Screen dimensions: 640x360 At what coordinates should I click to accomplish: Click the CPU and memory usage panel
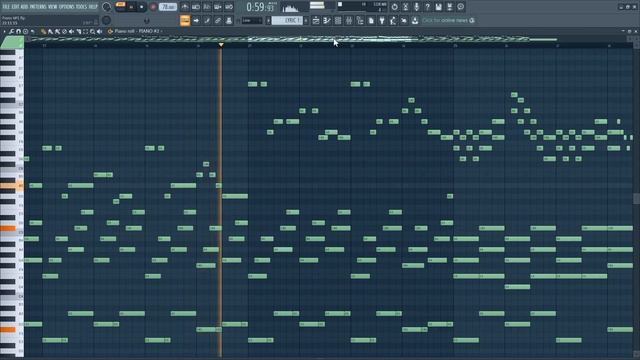362,7
